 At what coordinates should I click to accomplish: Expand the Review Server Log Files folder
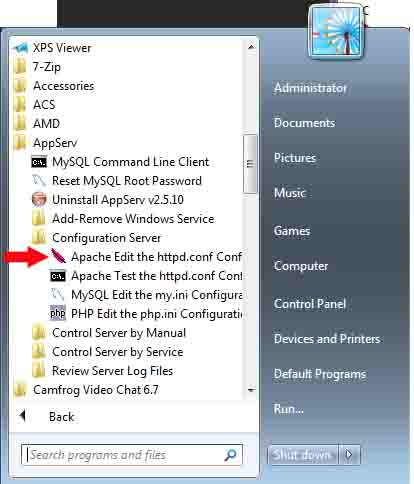(x=103, y=371)
